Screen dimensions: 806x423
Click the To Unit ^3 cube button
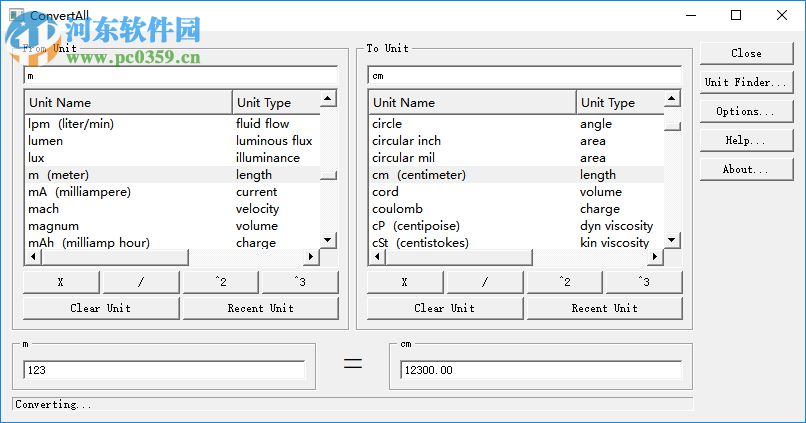[x=644, y=282]
